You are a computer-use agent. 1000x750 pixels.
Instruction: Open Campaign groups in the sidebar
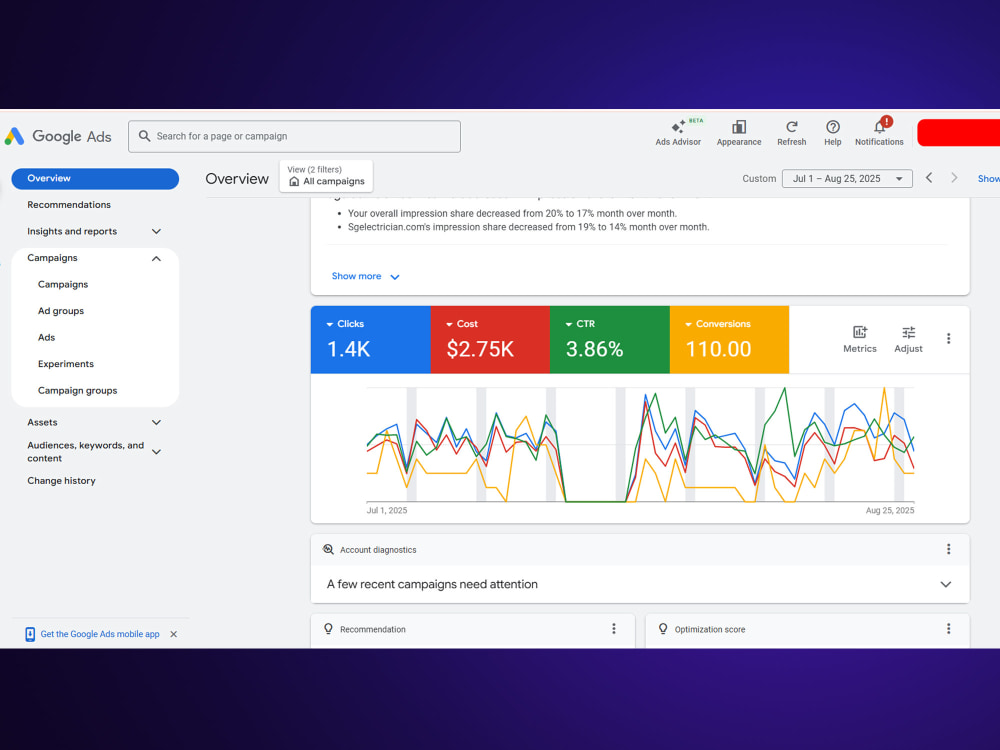[77, 390]
